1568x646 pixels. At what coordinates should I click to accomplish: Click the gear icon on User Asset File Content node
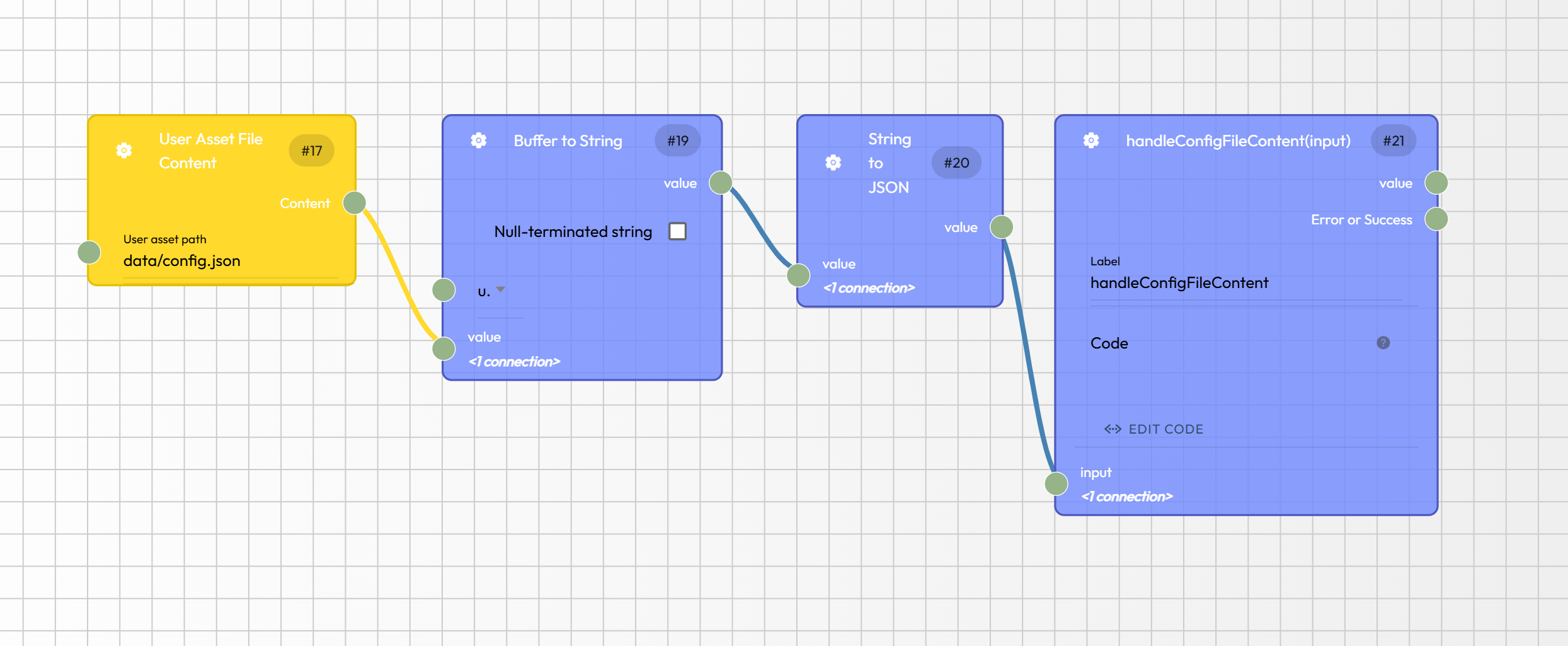(x=124, y=151)
